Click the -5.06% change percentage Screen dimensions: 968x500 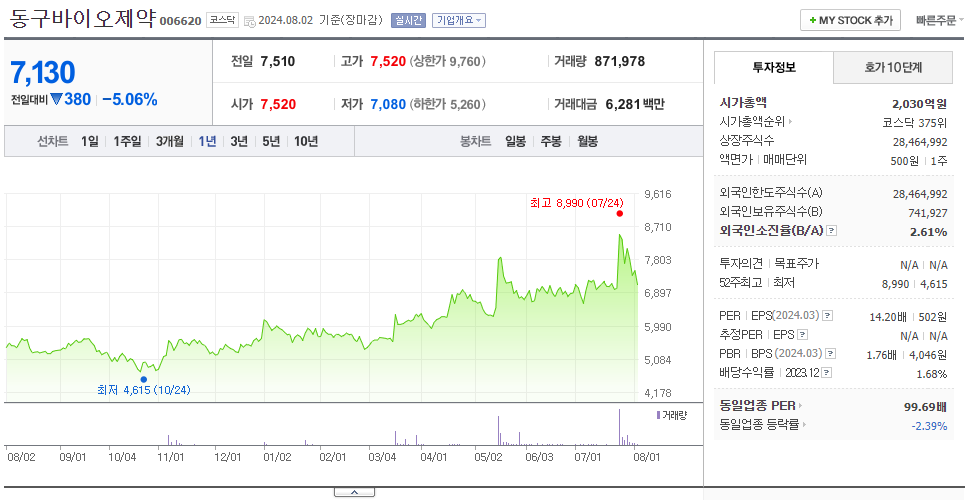pos(130,99)
